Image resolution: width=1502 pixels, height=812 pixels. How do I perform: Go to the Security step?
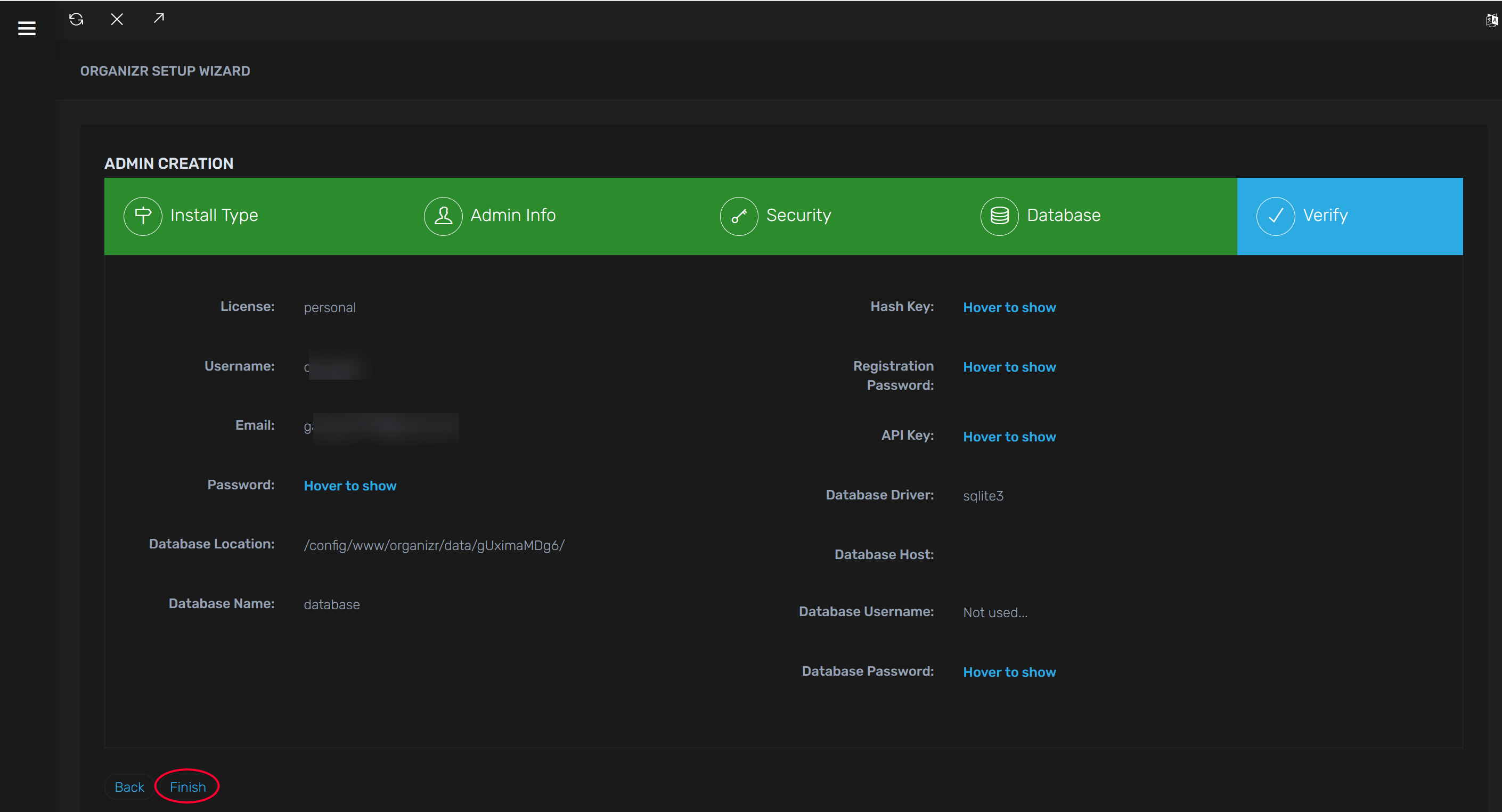pyautogui.click(x=831, y=216)
